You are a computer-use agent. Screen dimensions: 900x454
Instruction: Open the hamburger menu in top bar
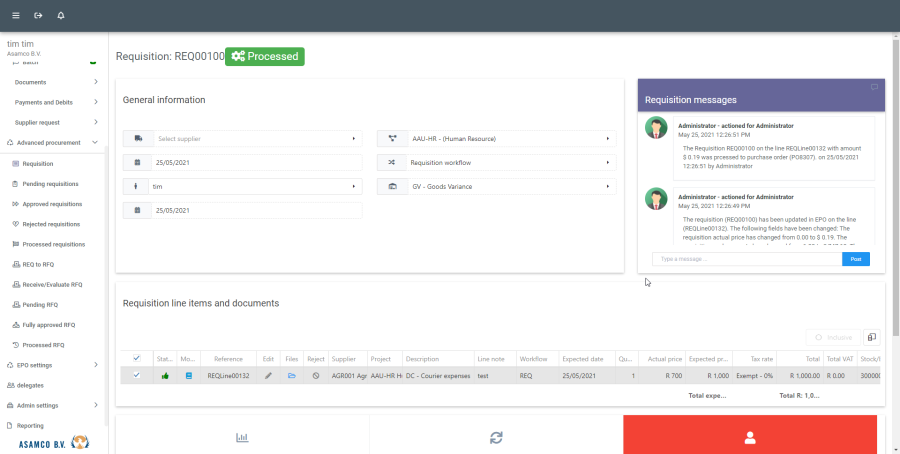coord(15,16)
